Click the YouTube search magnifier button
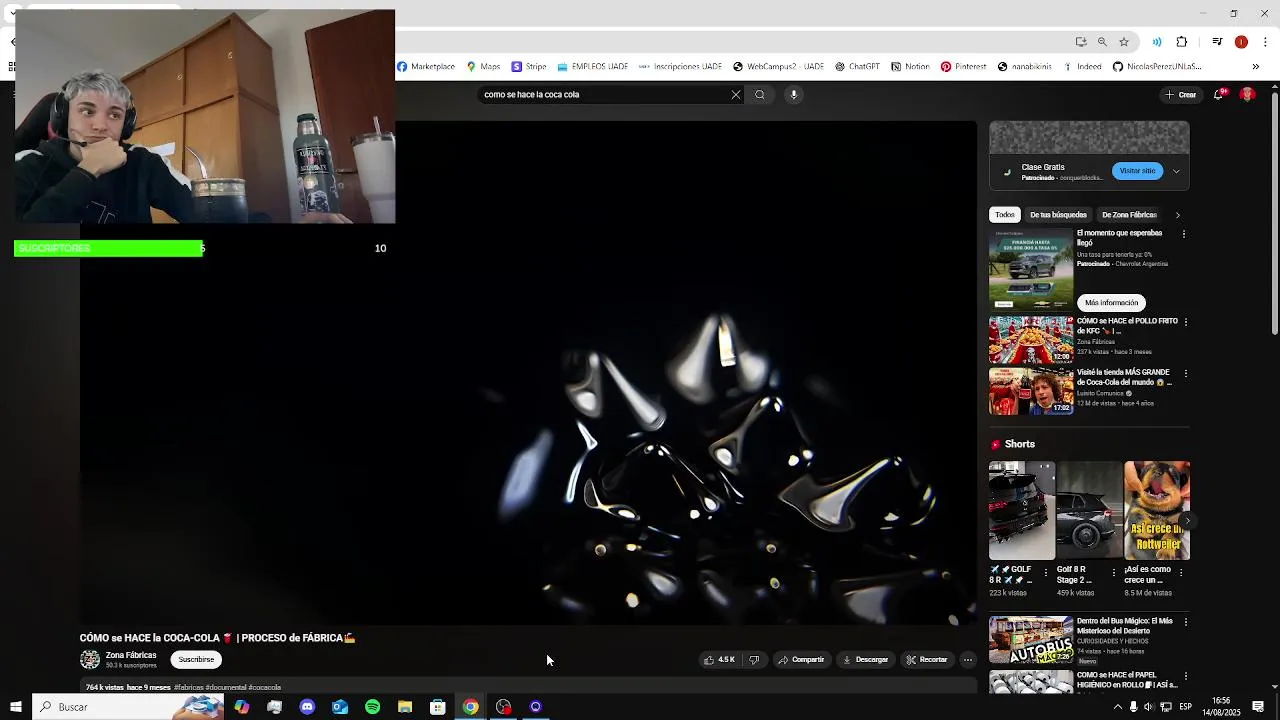This screenshot has height=720, width=1280. pos(760,95)
